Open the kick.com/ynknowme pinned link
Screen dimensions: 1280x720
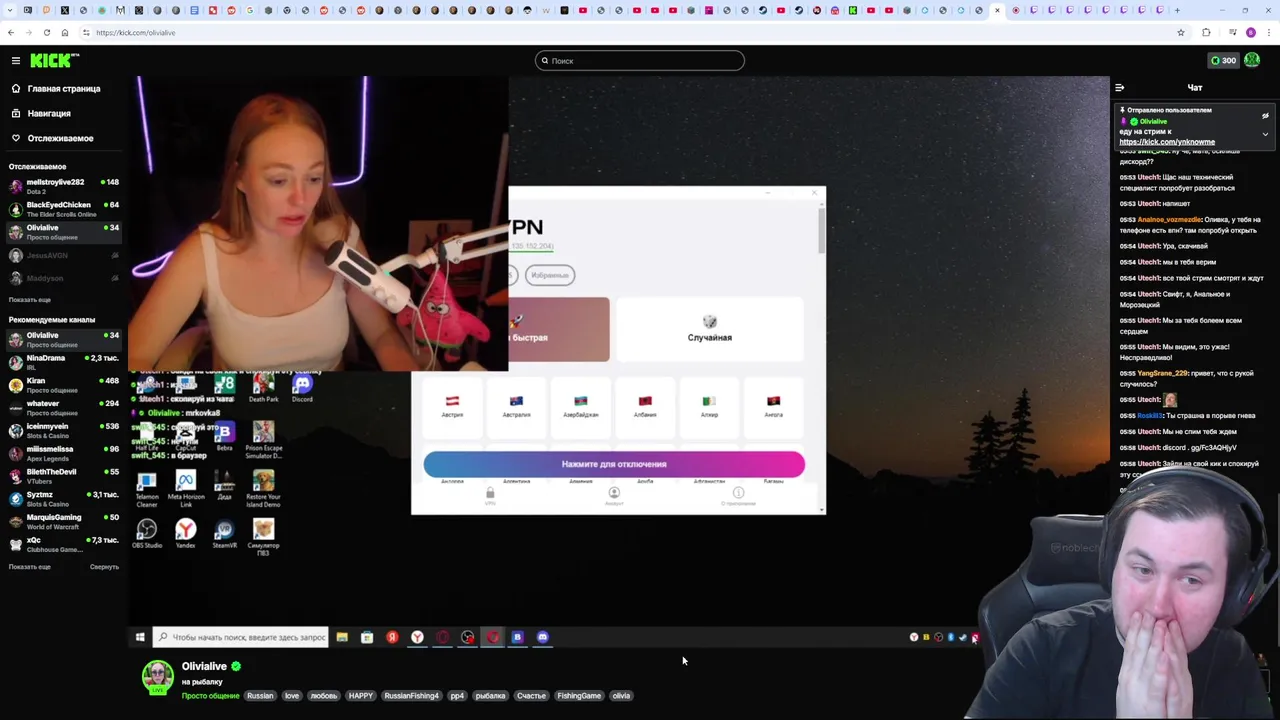pyautogui.click(x=1167, y=142)
